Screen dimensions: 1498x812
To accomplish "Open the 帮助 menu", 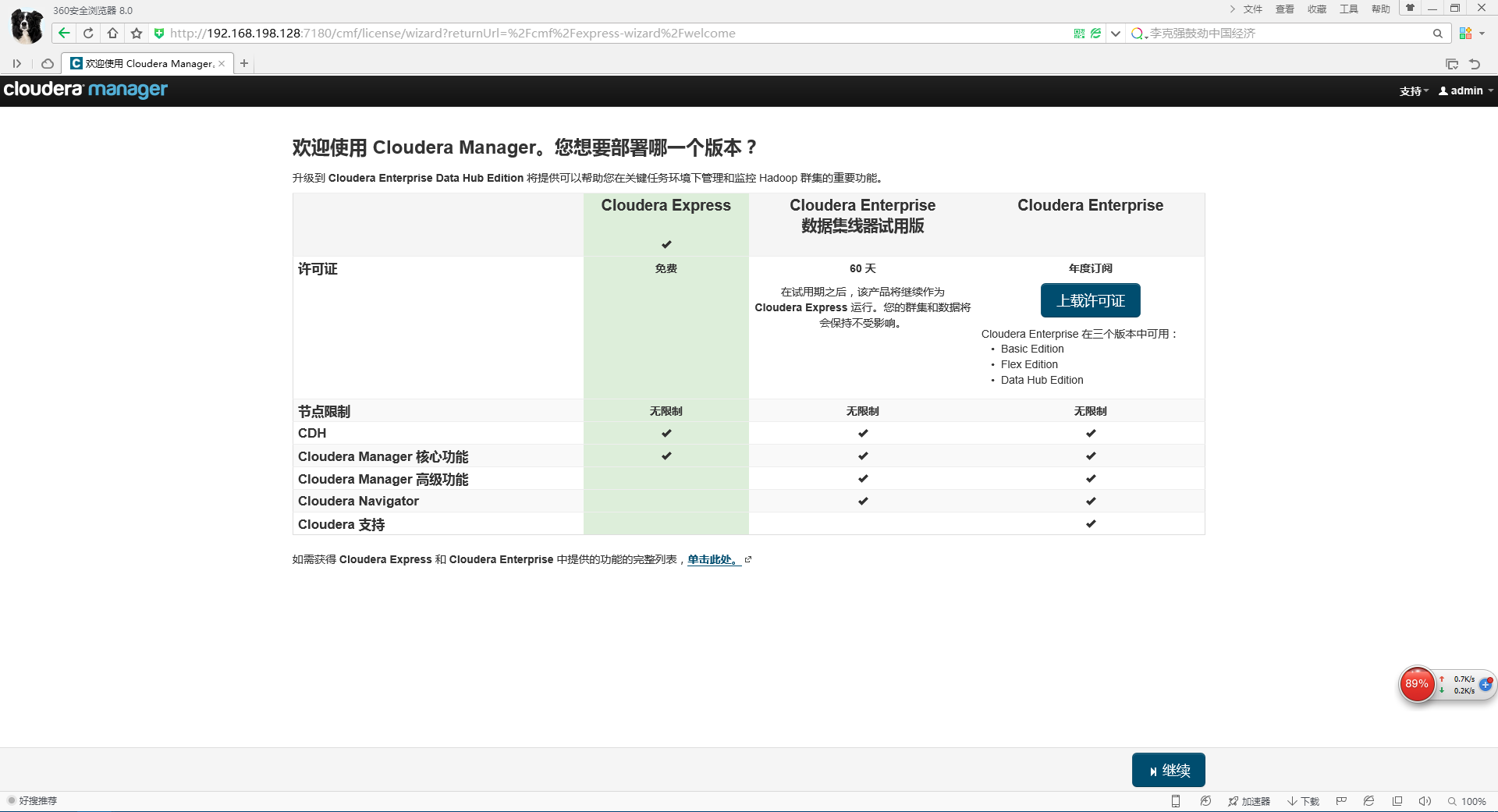I will 1381,9.
